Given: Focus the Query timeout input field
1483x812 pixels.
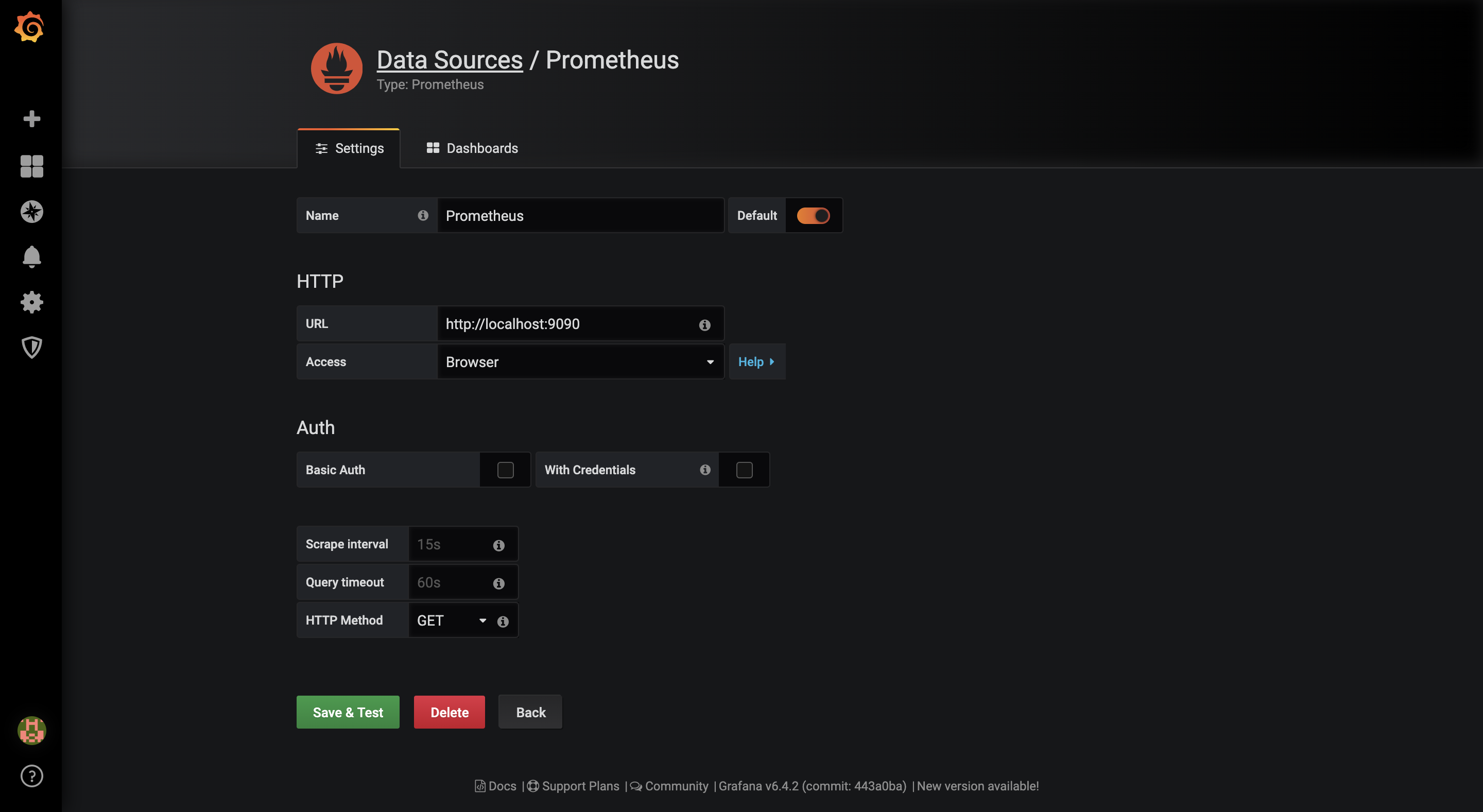Looking at the screenshot, I should (463, 582).
